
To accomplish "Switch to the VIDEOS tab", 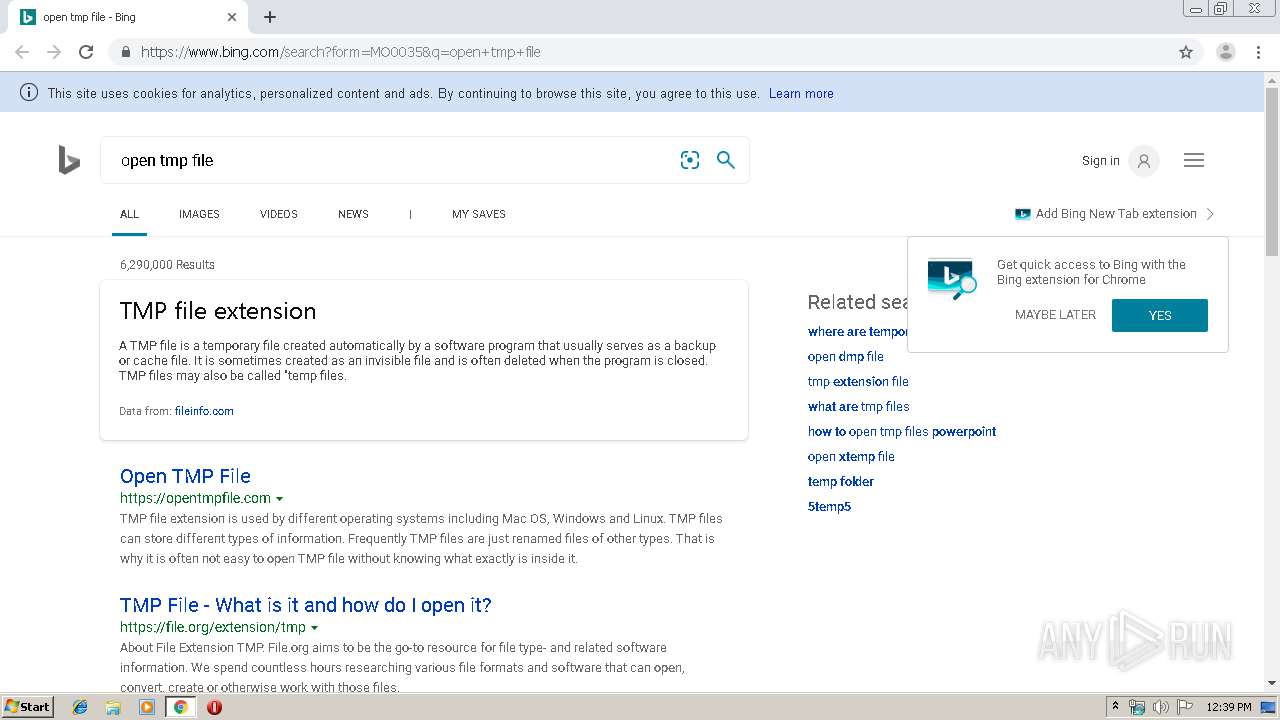I will click(279, 214).
